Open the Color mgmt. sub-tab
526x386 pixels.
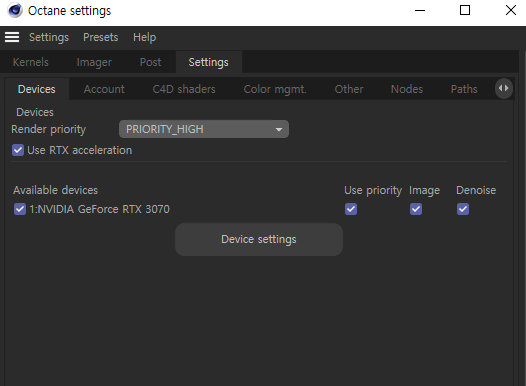point(275,89)
